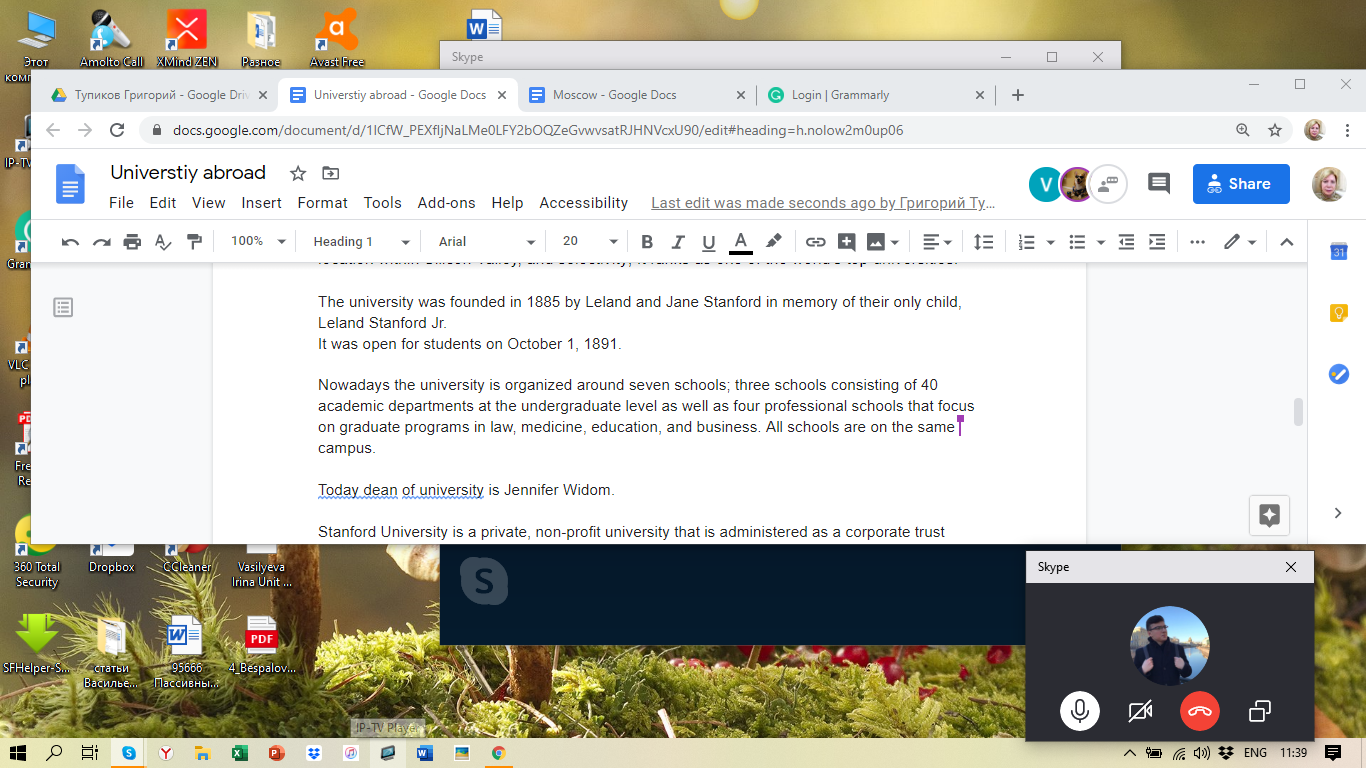The image size is (1366, 768).
Task: Mute microphone in Skype call
Action: point(1080,711)
